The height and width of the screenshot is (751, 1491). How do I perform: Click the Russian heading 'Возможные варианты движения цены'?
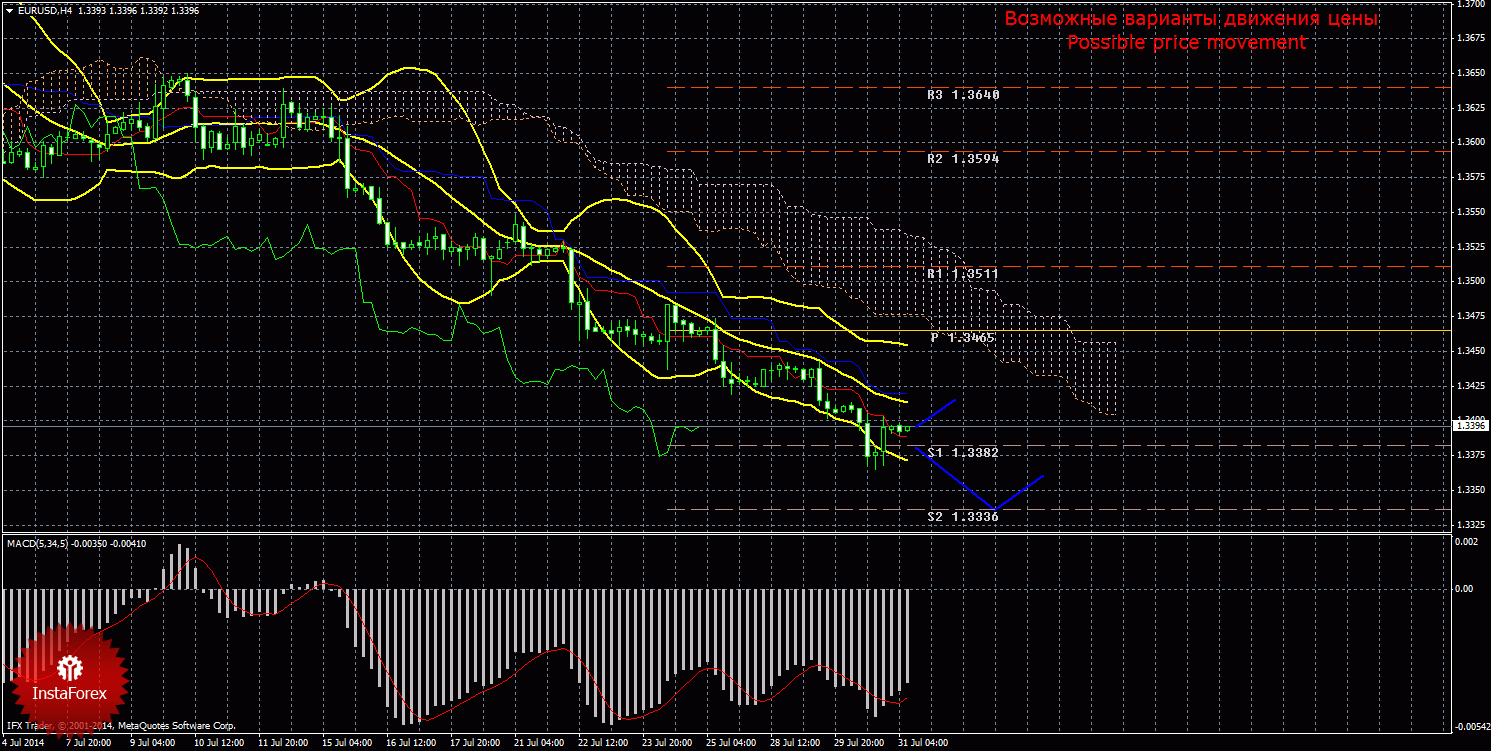(x=1191, y=19)
